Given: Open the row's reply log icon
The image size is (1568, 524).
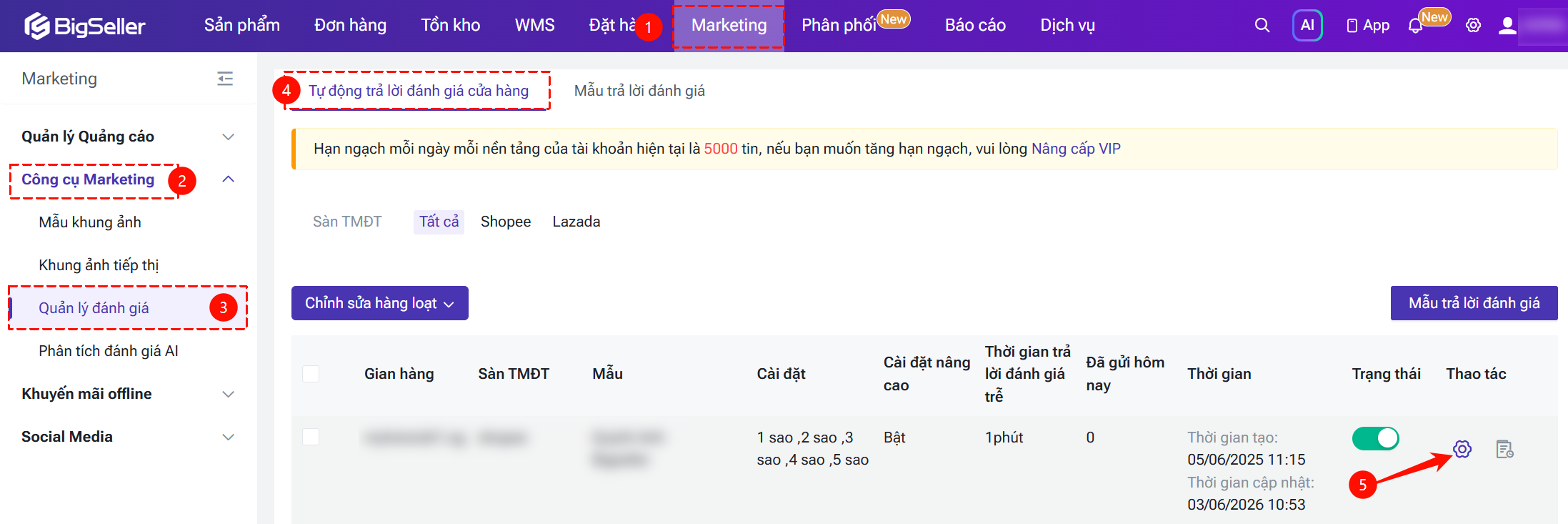Looking at the screenshot, I should (x=1504, y=449).
